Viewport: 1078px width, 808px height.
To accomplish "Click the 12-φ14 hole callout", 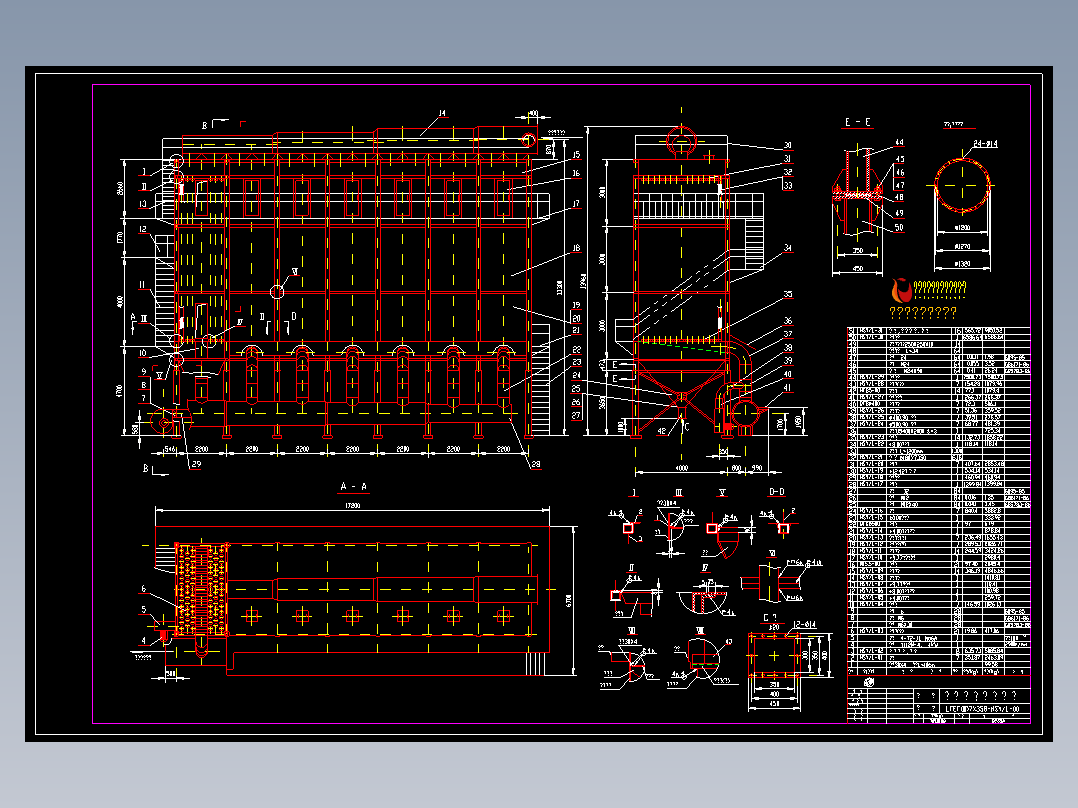I will [x=804, y=624].
